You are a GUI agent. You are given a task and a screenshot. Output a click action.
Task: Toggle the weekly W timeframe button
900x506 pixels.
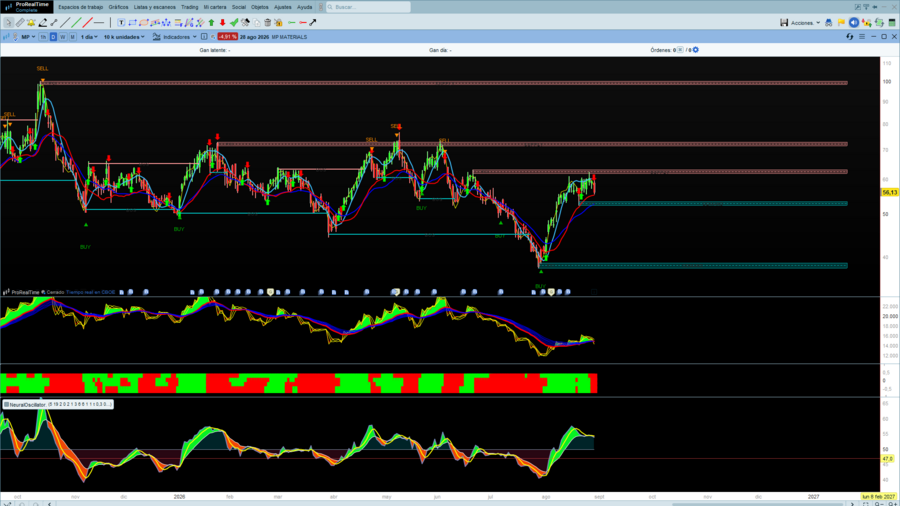tap(63, 37)
